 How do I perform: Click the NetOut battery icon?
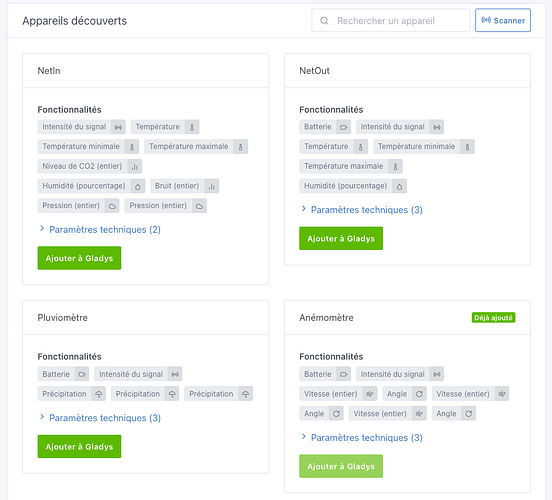tap(343, 127)
